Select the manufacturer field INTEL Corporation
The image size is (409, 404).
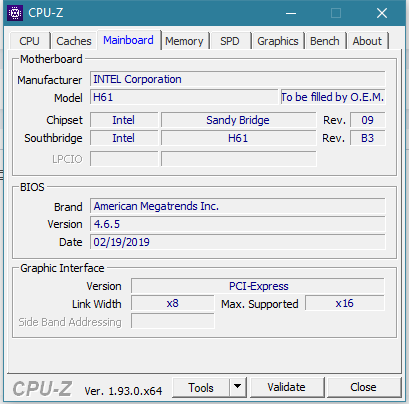click(237, 79)
